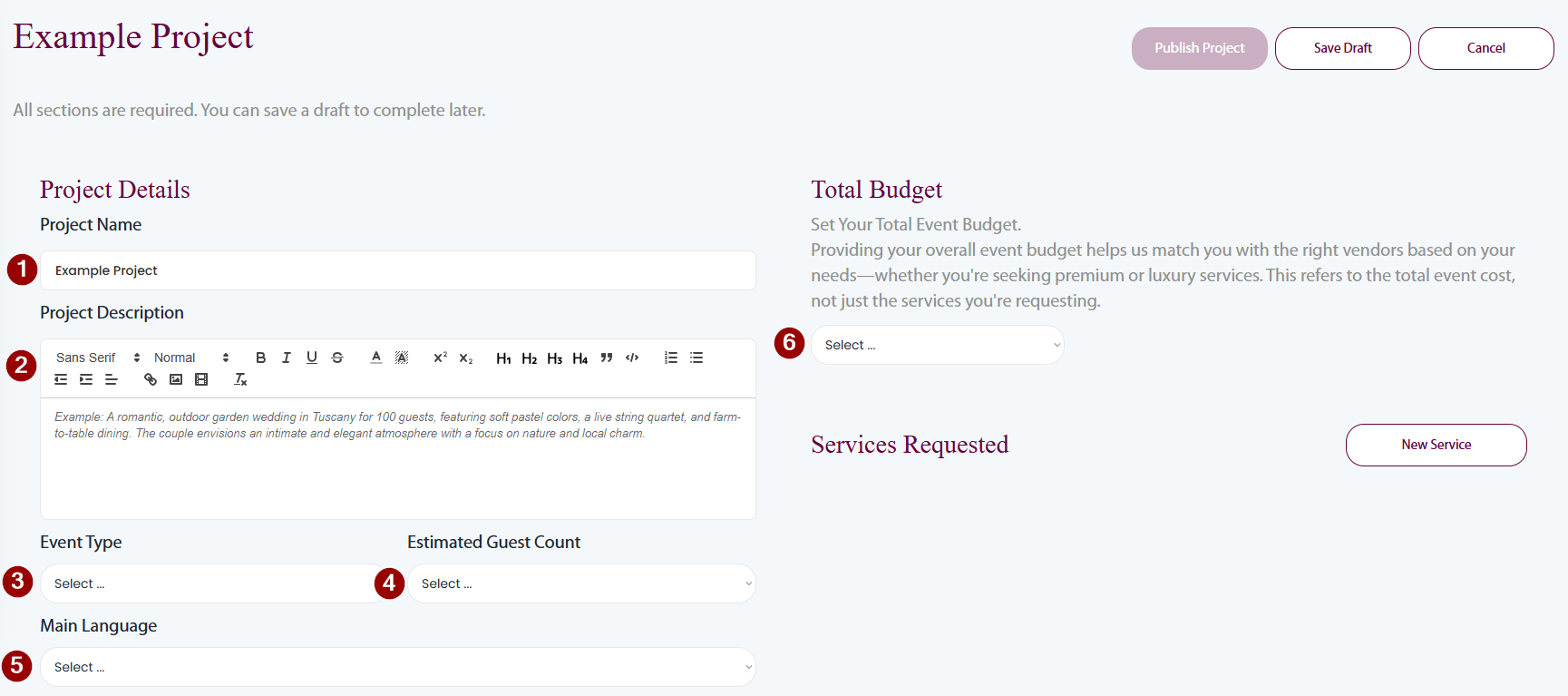Insert a video into the description
1568x696 pixels.
pyautogui.click(x=201, y=379)
